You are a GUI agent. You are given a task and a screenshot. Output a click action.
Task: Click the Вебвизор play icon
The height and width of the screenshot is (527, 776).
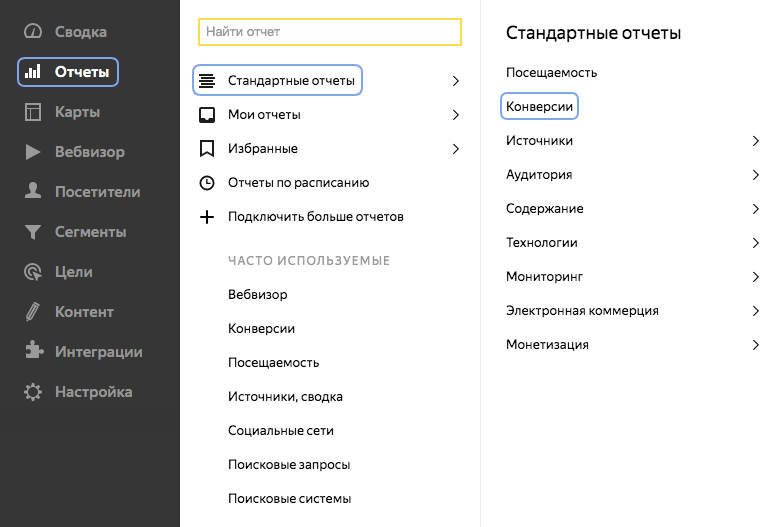[x=34, y=152]
